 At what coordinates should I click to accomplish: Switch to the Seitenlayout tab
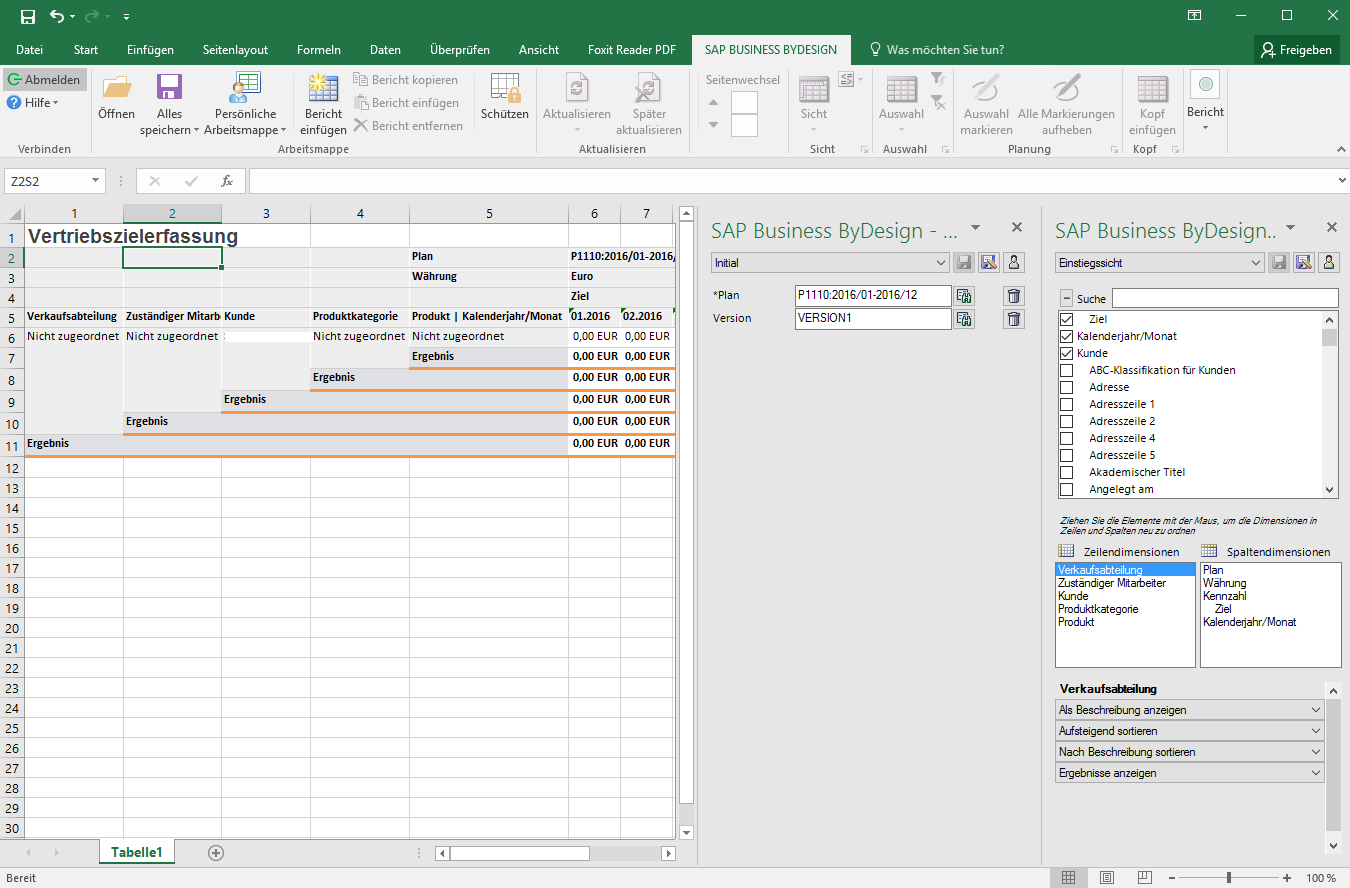[x=235, y=50]
